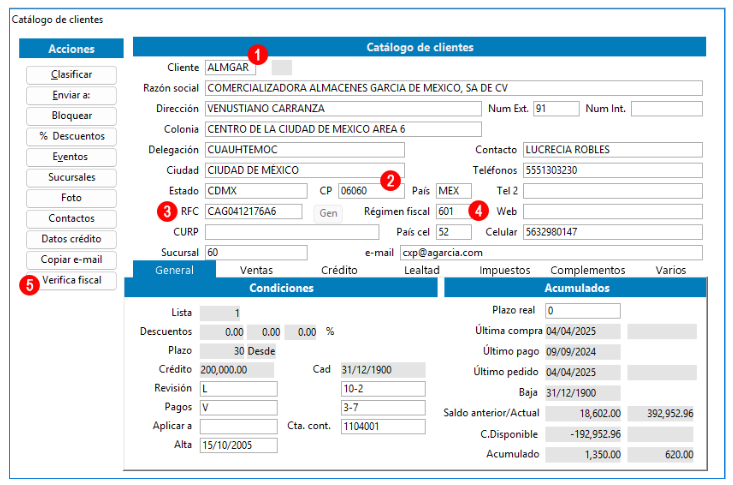Click the Dirección field VENUSTIANO CARRANZA
The width and height of the screenshot is (733, 485).
[343, 109]
